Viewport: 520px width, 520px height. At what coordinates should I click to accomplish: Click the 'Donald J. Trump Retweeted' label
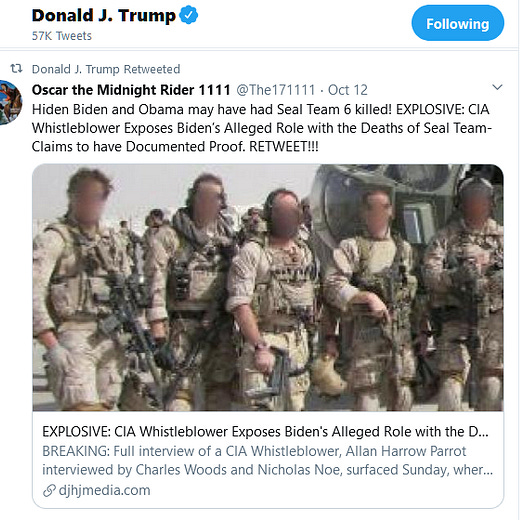(x=106, y=69)
